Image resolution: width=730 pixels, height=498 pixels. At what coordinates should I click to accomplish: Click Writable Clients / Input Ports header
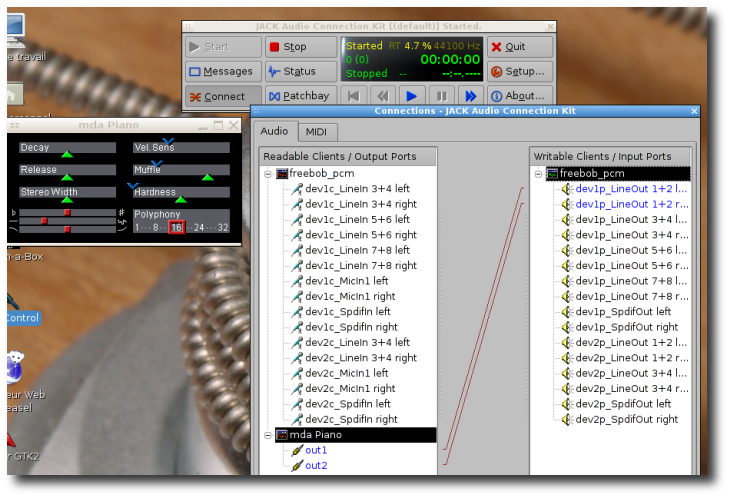click(610, 157)
